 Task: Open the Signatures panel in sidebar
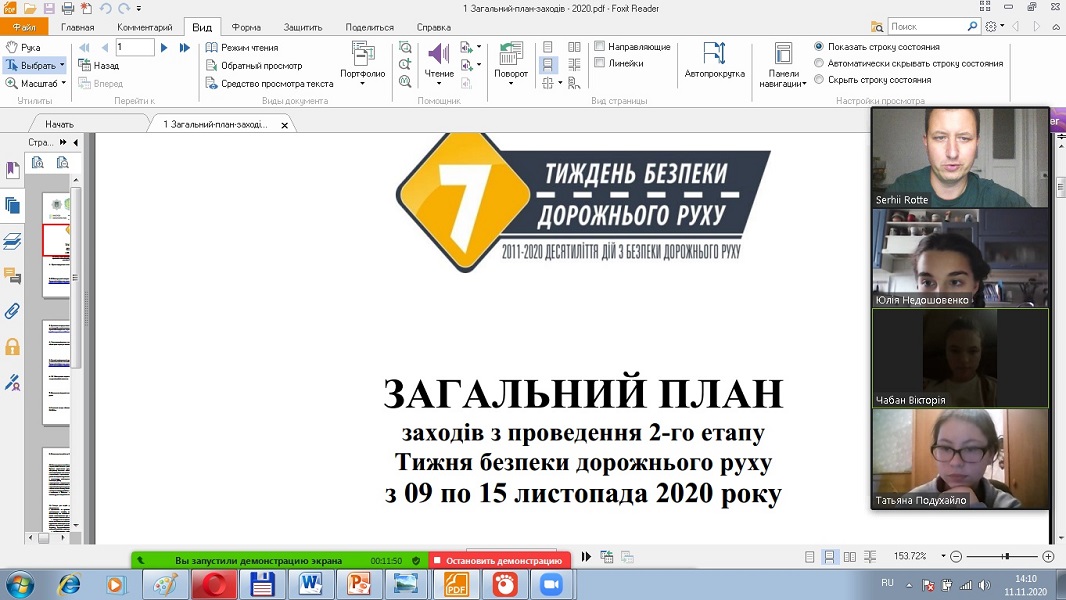12,383
